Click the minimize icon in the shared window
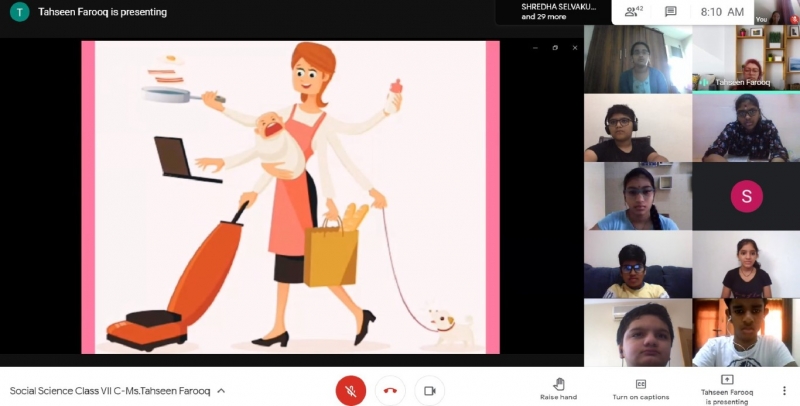This screenshot has width=800, height=406. (536, 48)
